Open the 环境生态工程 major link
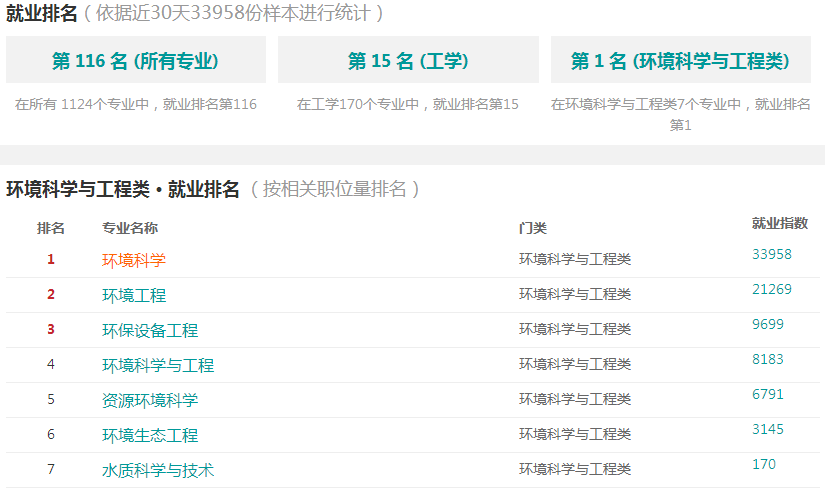The image size is (825, 492). point(150,435)
